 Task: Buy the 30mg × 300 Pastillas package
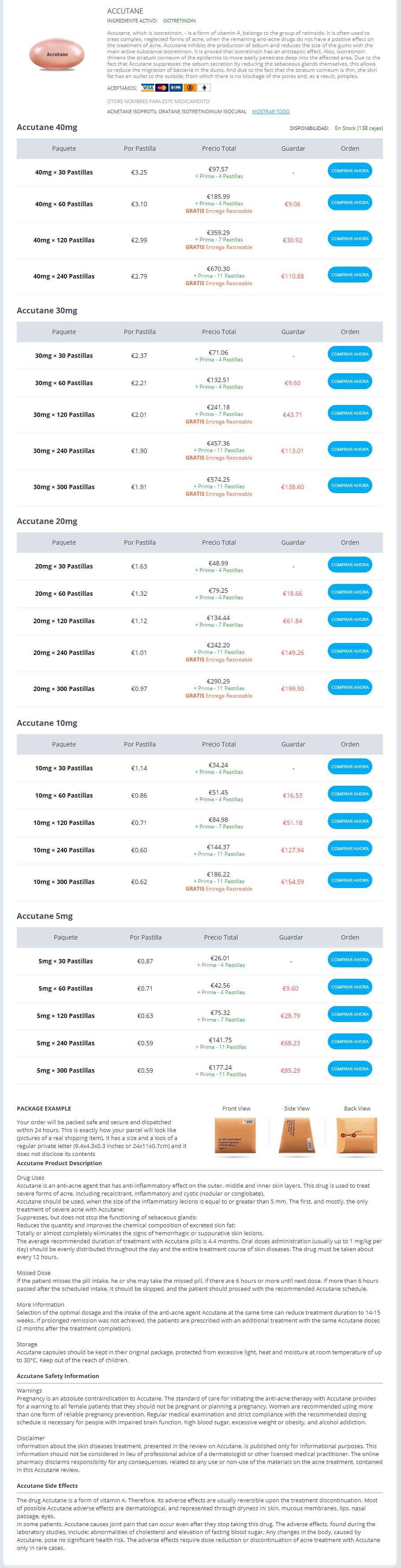pos(350,486)
